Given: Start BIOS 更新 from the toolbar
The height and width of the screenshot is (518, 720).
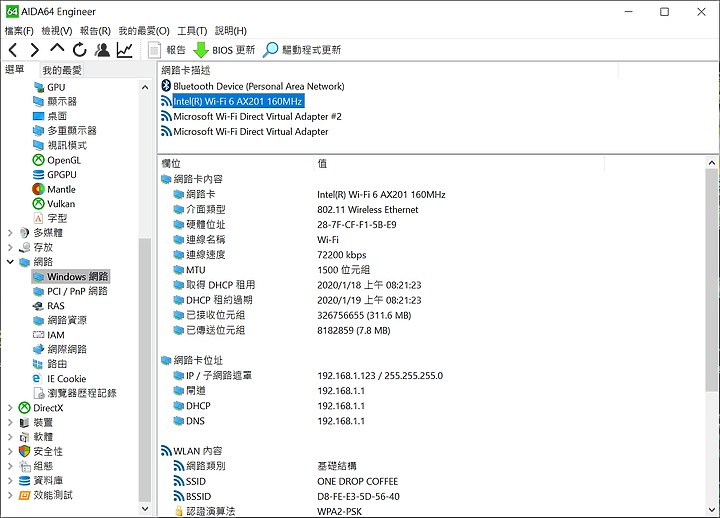Looking at the screenshot, I should tap(224, 50).
